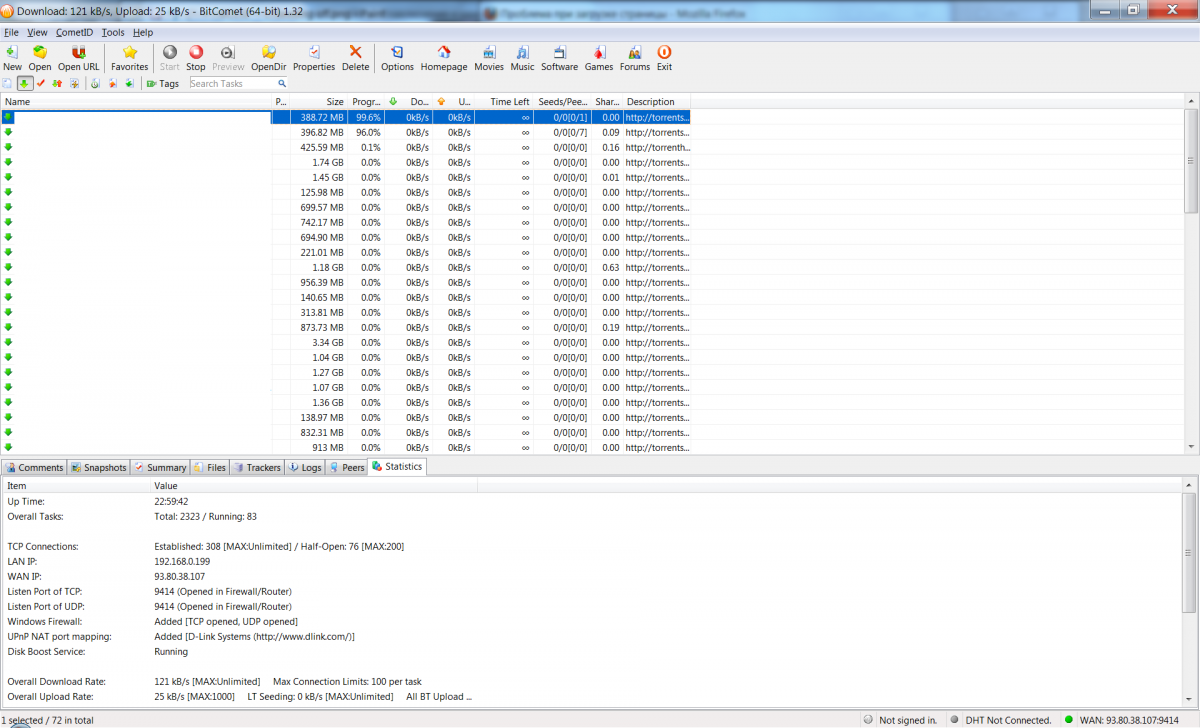
Task: Open the Tools menu
Action: coord(113,32)
